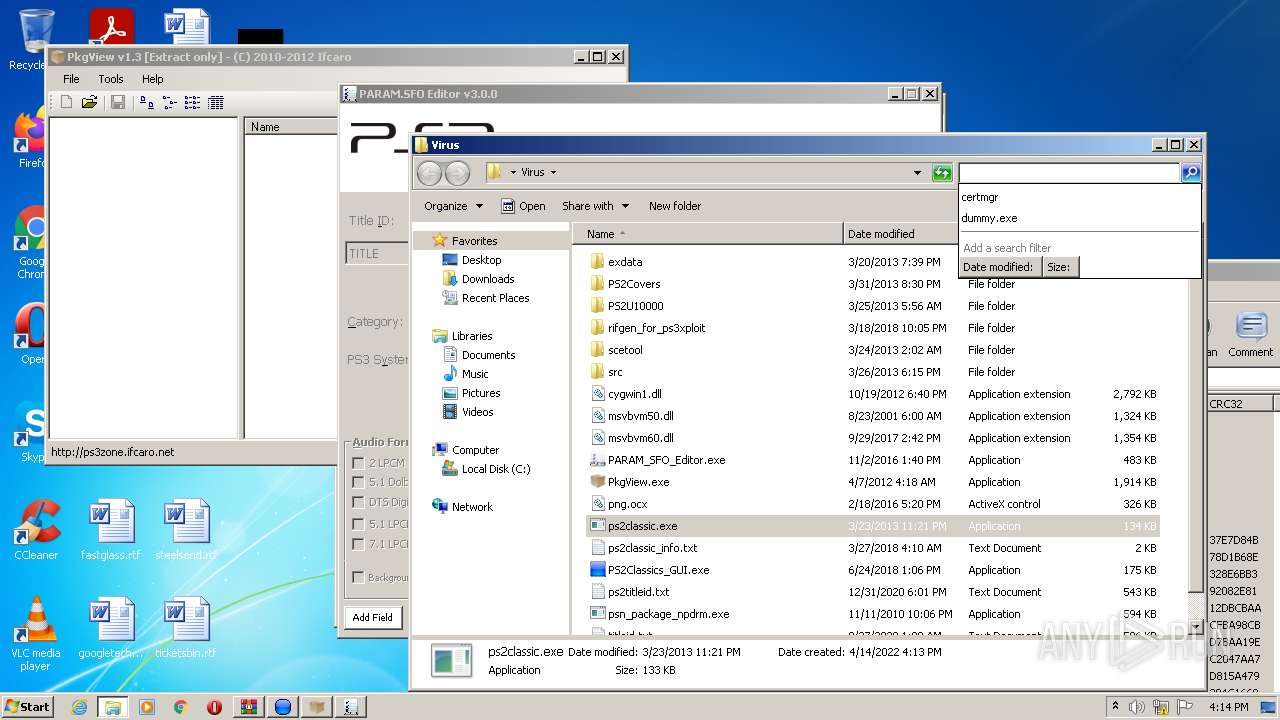
Task: Click Explorer Forward navigation button
Action: point(457,173)
